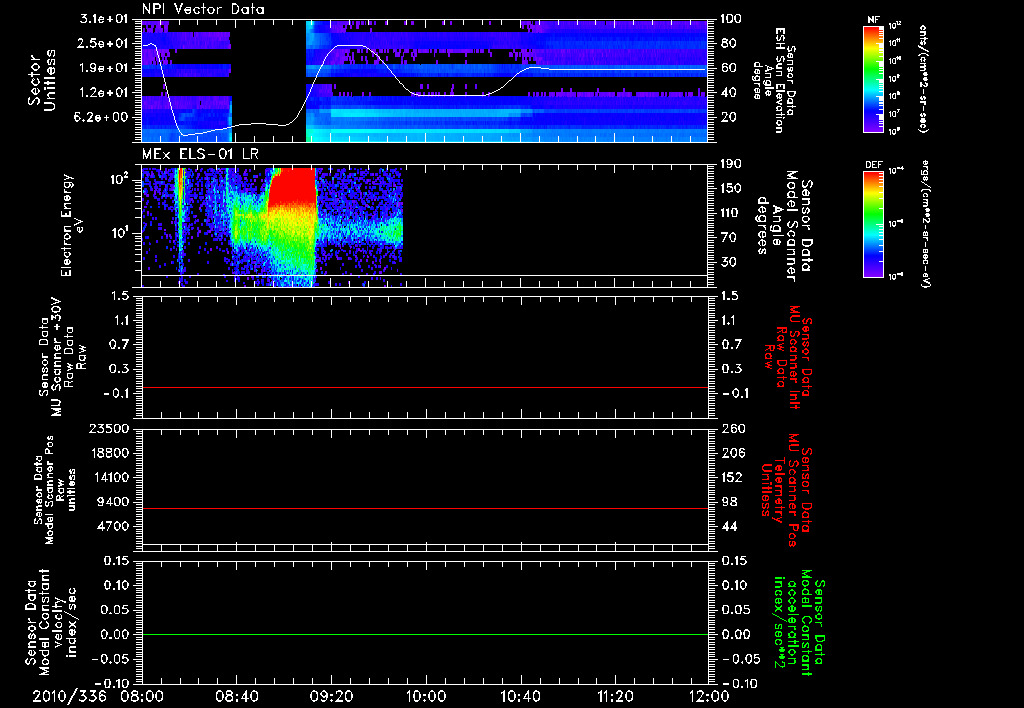Click the '152' telemetry axis value
Image resolution: width=1024 pixels, height=708 pixels.
click(731, 477)
